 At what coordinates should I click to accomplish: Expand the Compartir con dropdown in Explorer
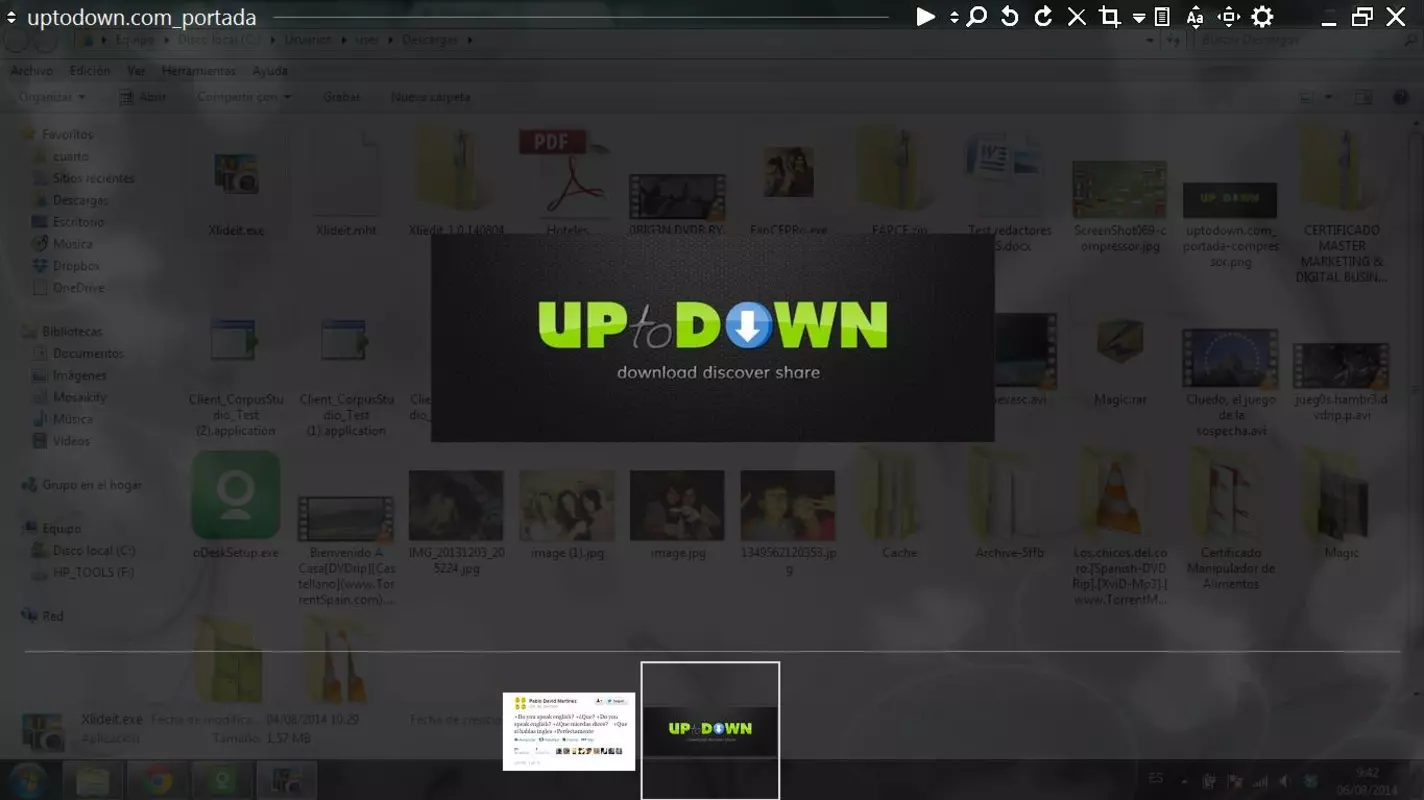coord(244,97)
